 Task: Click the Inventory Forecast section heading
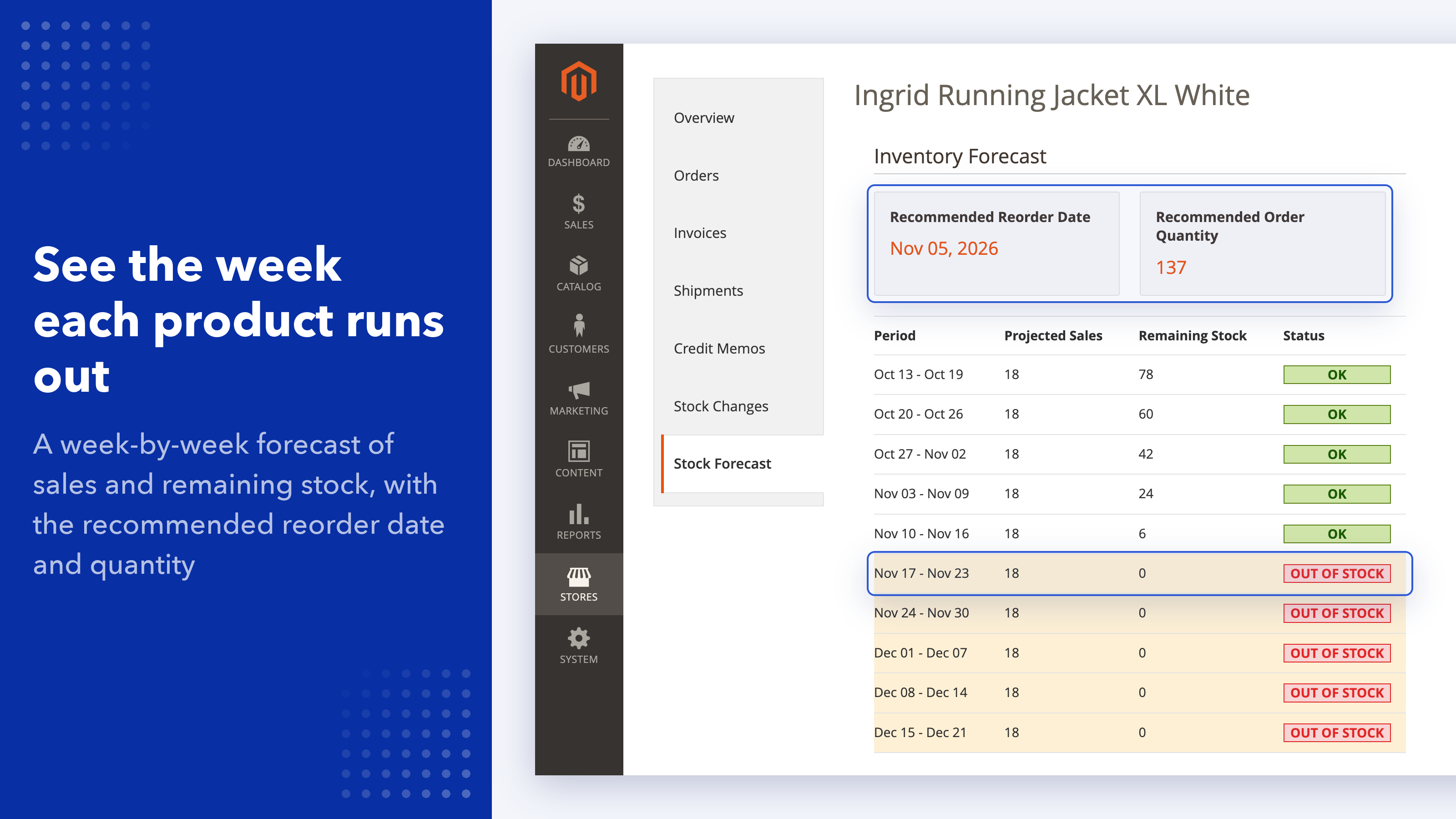pos(960,156)
